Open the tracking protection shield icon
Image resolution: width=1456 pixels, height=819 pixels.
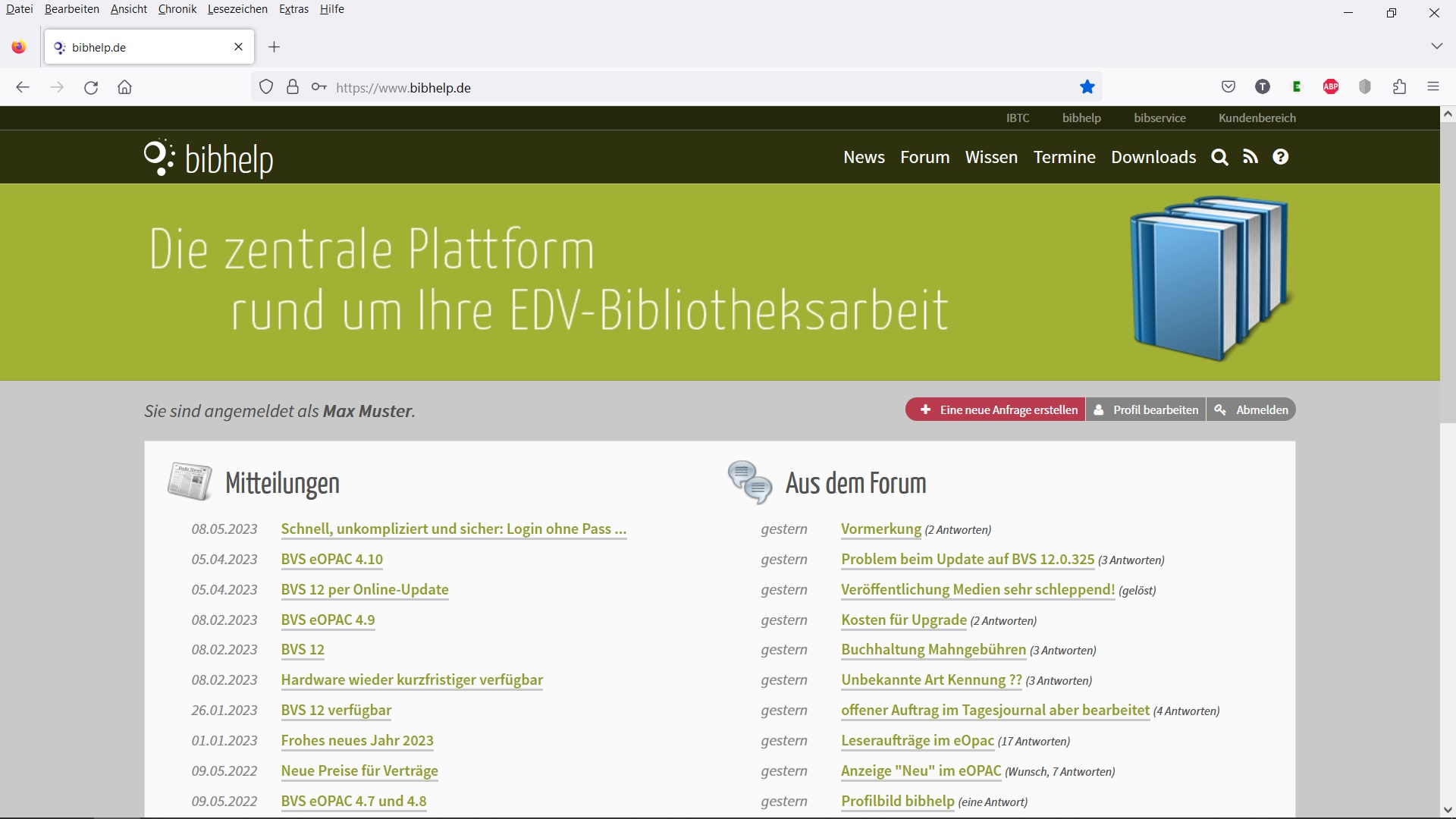coord(266,87)
